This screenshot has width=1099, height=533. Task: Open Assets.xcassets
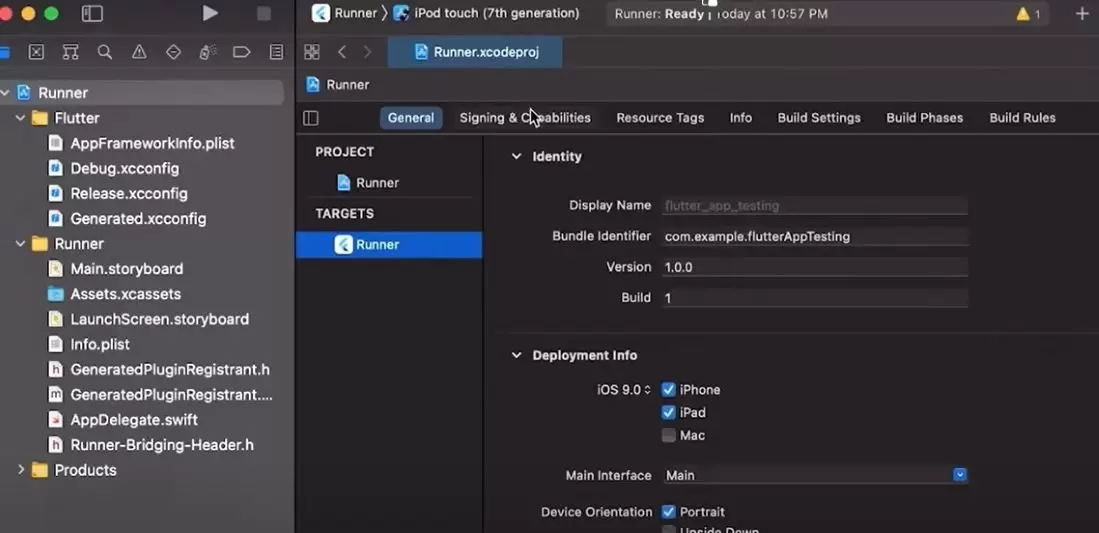click(x=125, y=295)
